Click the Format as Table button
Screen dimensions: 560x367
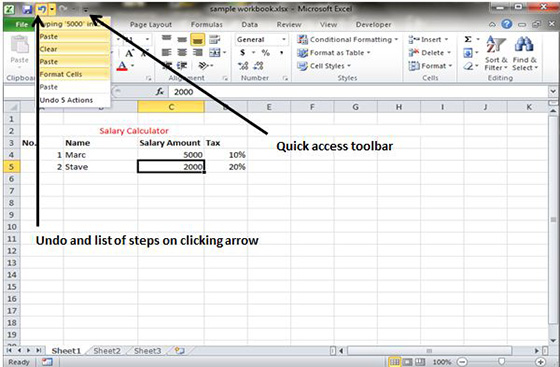point(334,53)
